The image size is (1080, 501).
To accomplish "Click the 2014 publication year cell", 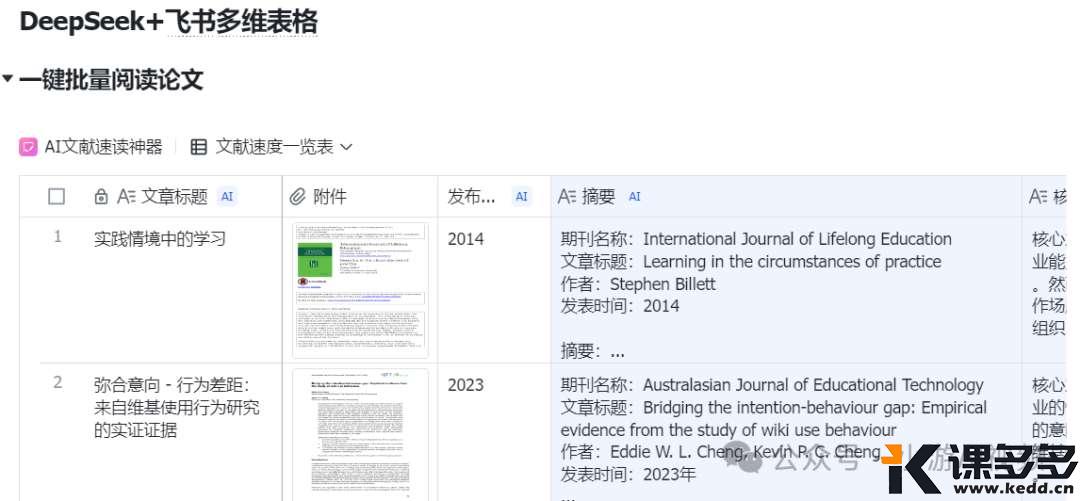I will click(466, 239).
